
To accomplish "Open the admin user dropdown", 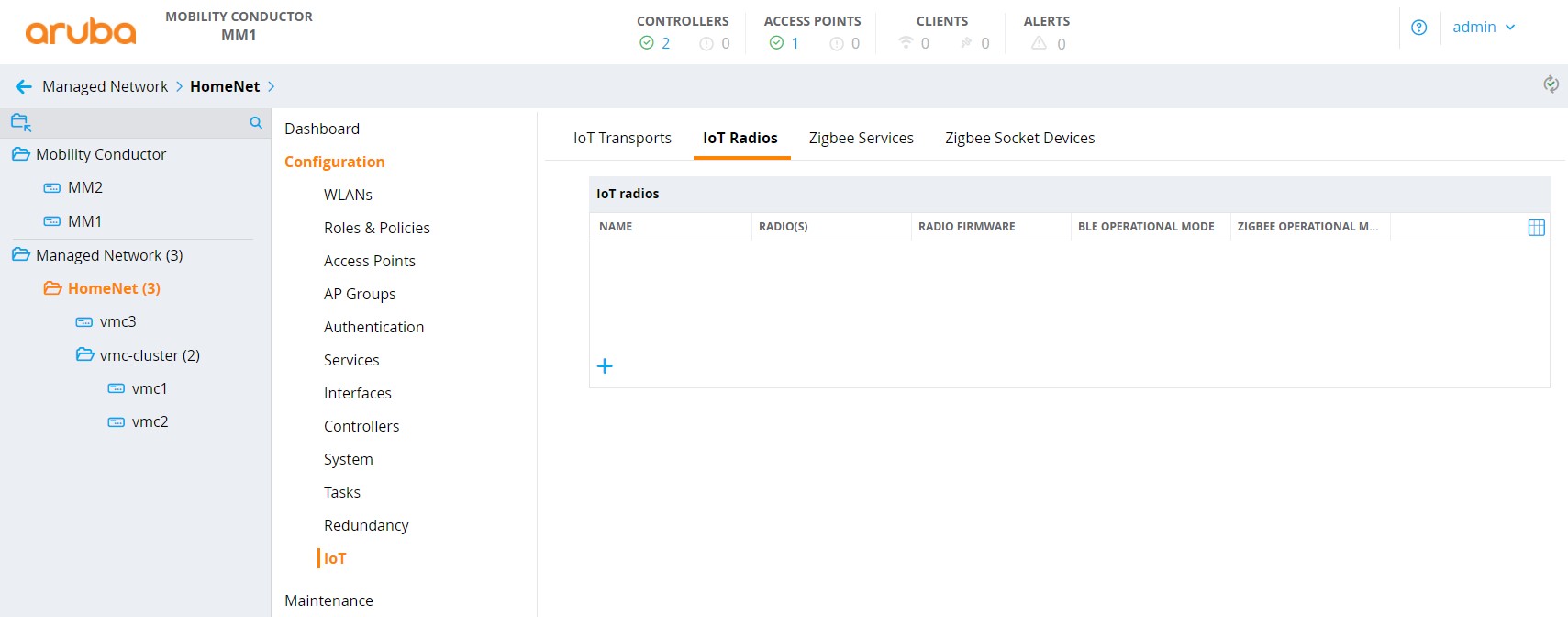I will pyautogui.click(x=1484, y=28).
